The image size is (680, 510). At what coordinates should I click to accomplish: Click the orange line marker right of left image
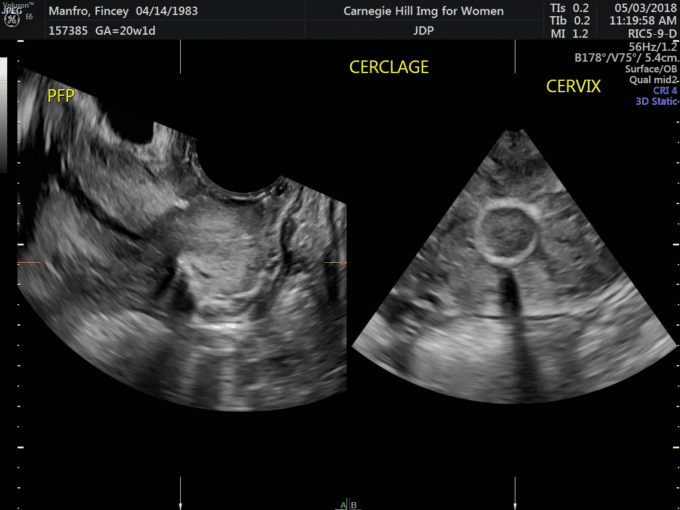tap(336, 263)
